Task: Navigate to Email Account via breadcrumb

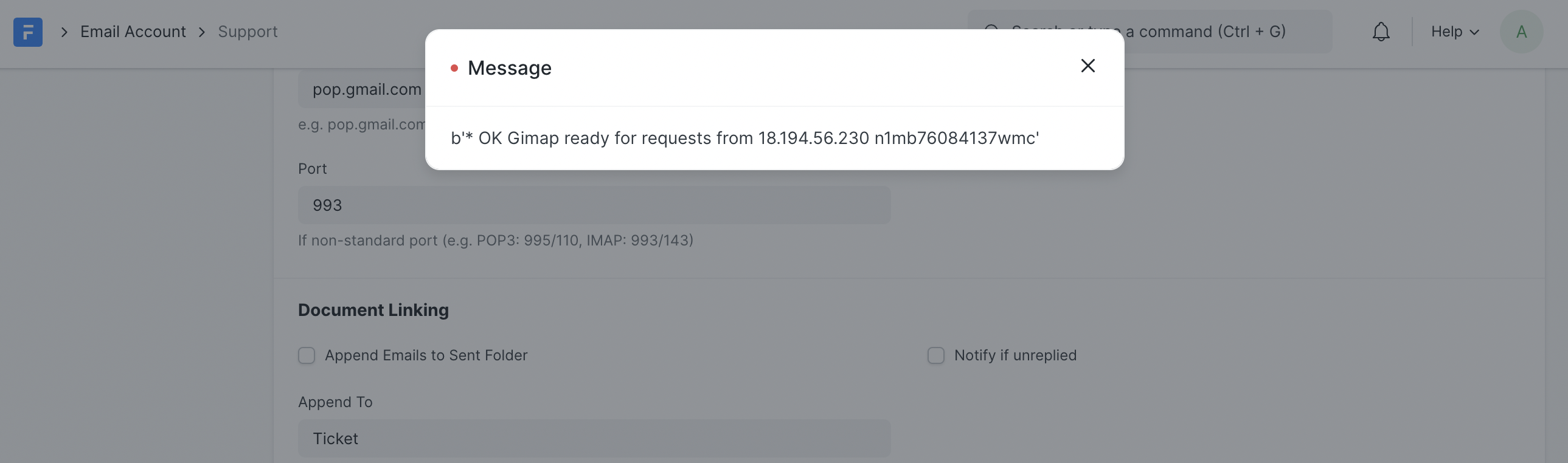Action: 133,31
